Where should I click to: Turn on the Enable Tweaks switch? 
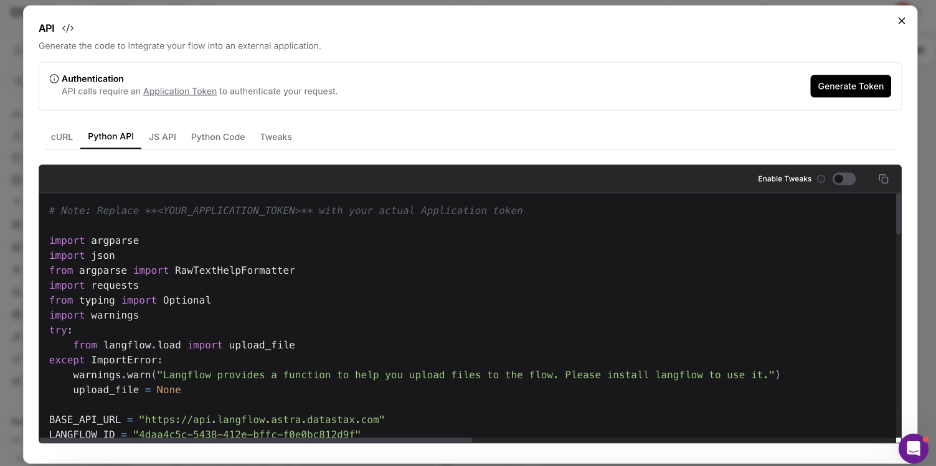click(844, 179)
